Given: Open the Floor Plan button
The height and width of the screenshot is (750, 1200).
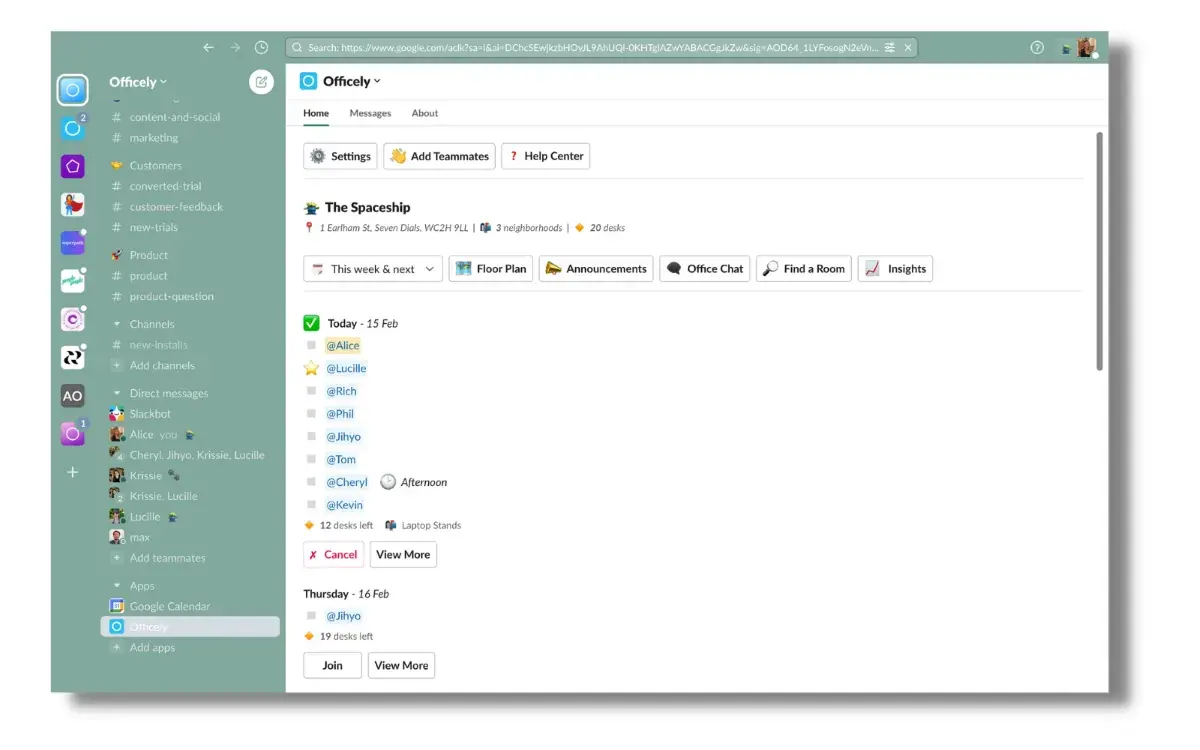Looking at the screenshot, I should point(490,269).
